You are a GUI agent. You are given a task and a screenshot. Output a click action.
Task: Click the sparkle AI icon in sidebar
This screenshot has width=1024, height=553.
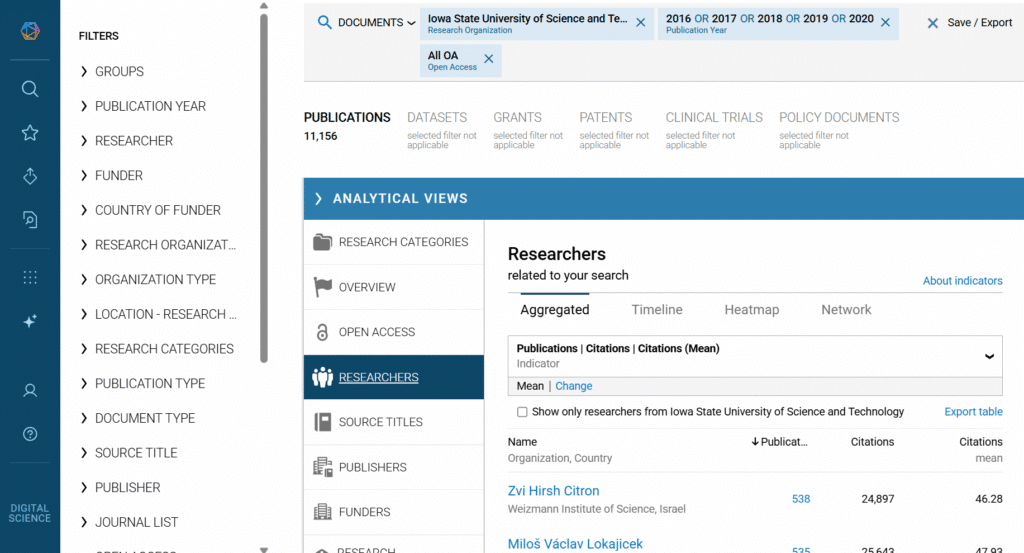30,321
